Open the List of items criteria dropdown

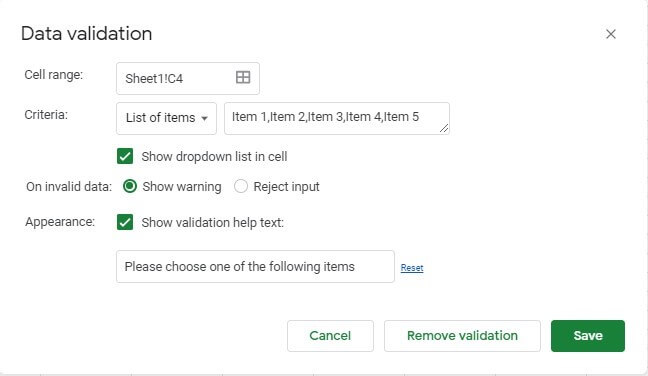pyautogui.click(x=167, y=118)
